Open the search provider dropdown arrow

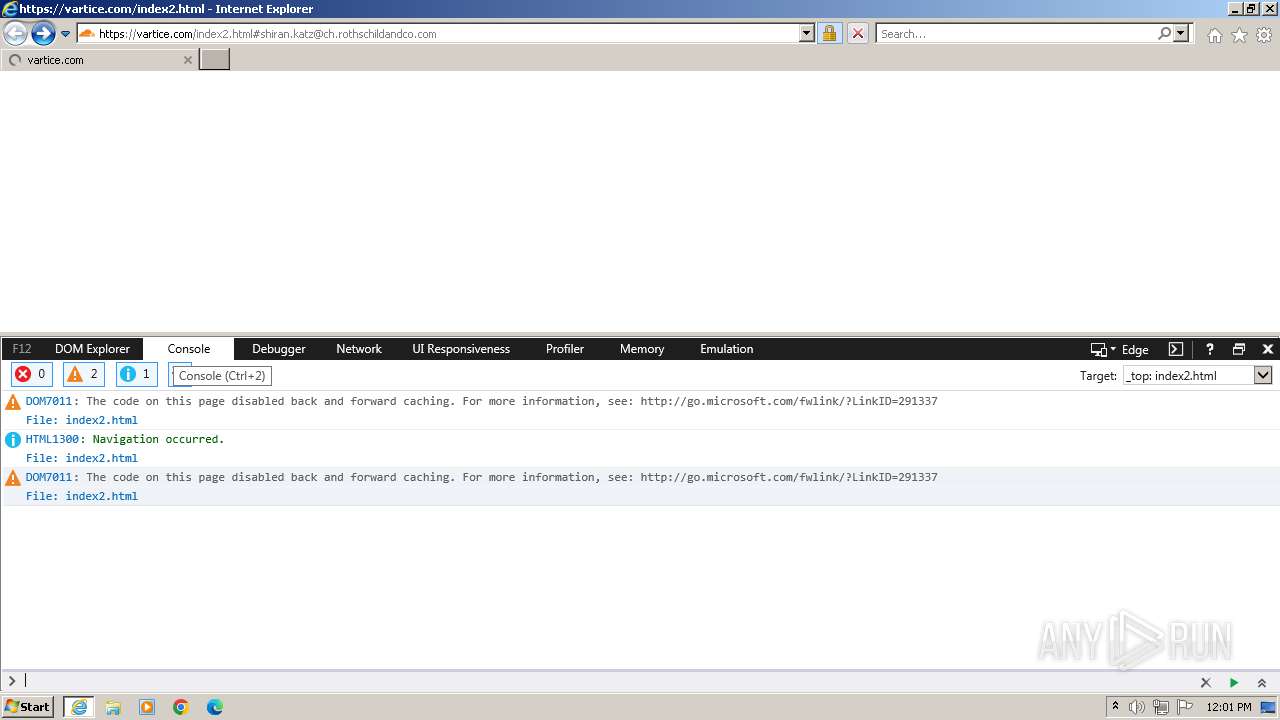point(1181,33)
